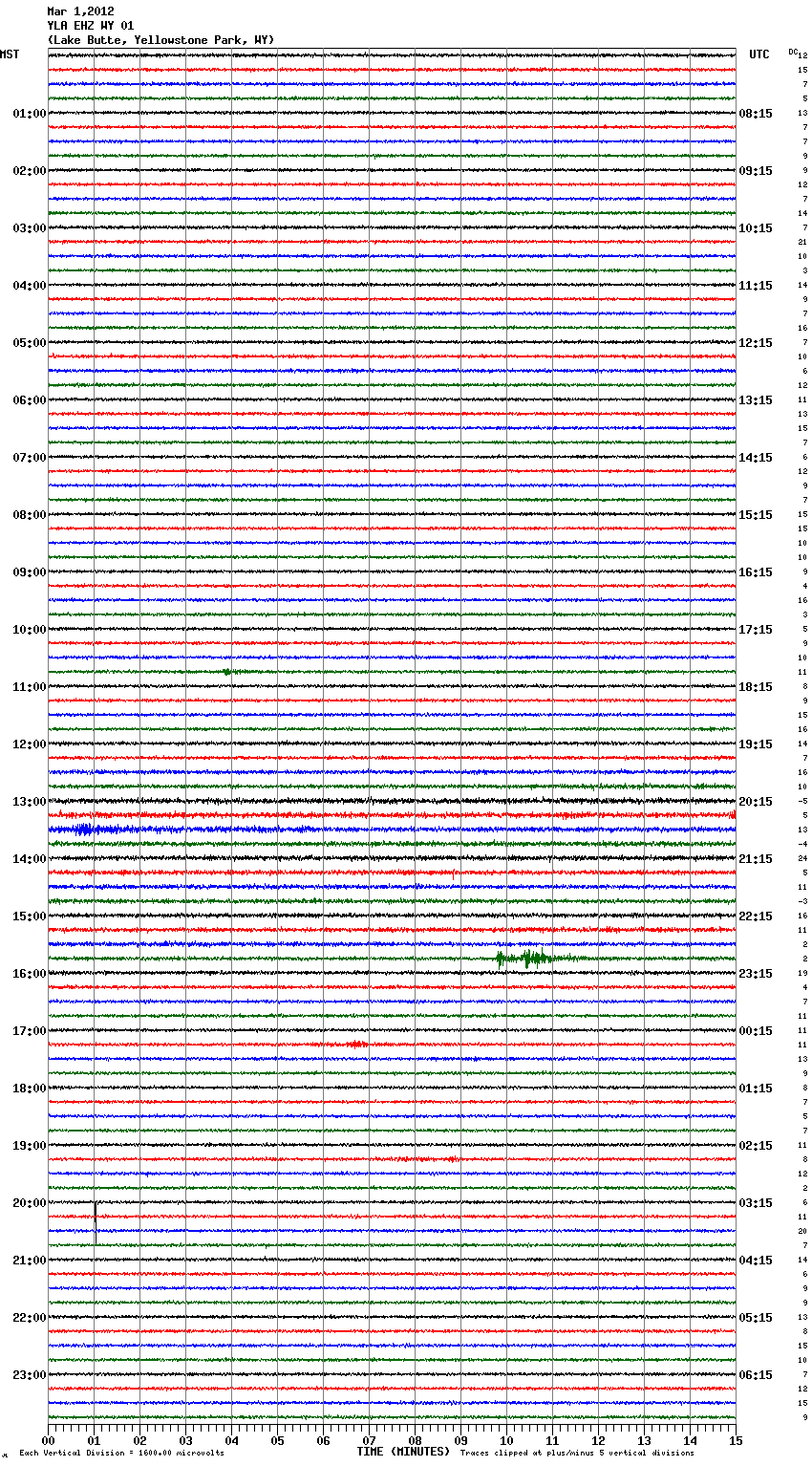Viewport: 812px width, 1466px height.
Task: Select the 06:00 MST time label
Action: [29, 400]
